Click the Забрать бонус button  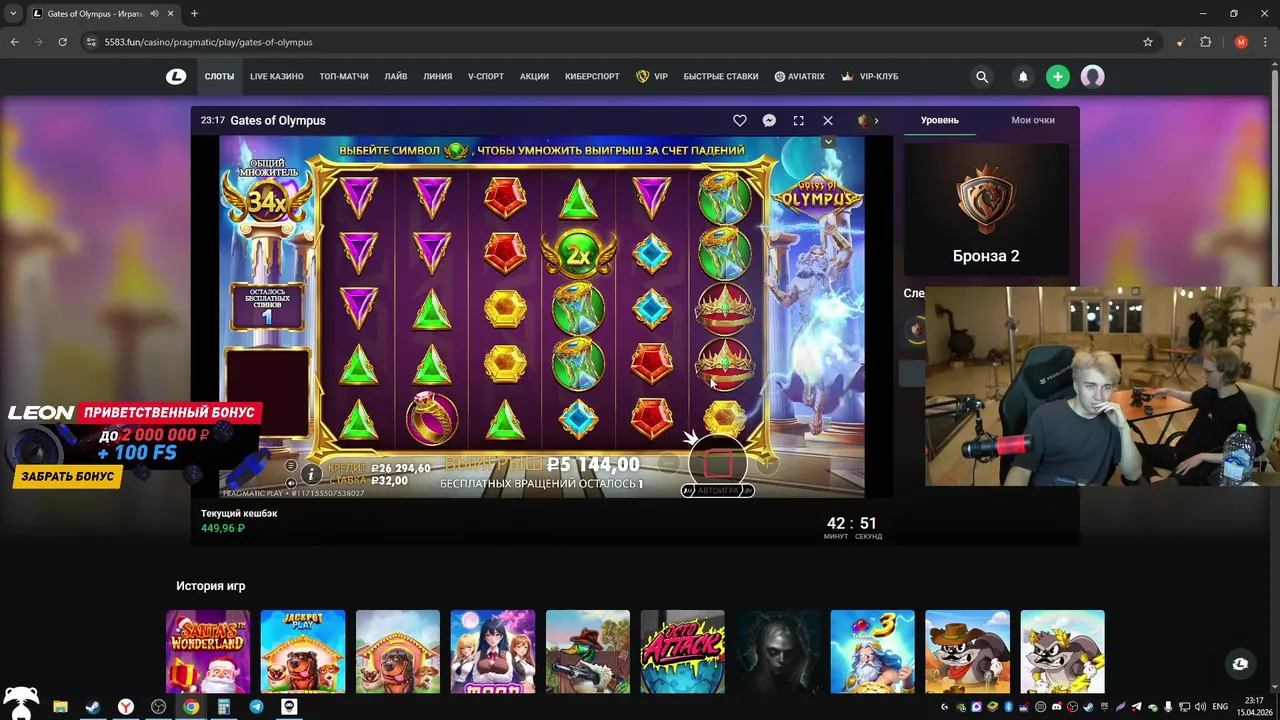coord(68,477)
